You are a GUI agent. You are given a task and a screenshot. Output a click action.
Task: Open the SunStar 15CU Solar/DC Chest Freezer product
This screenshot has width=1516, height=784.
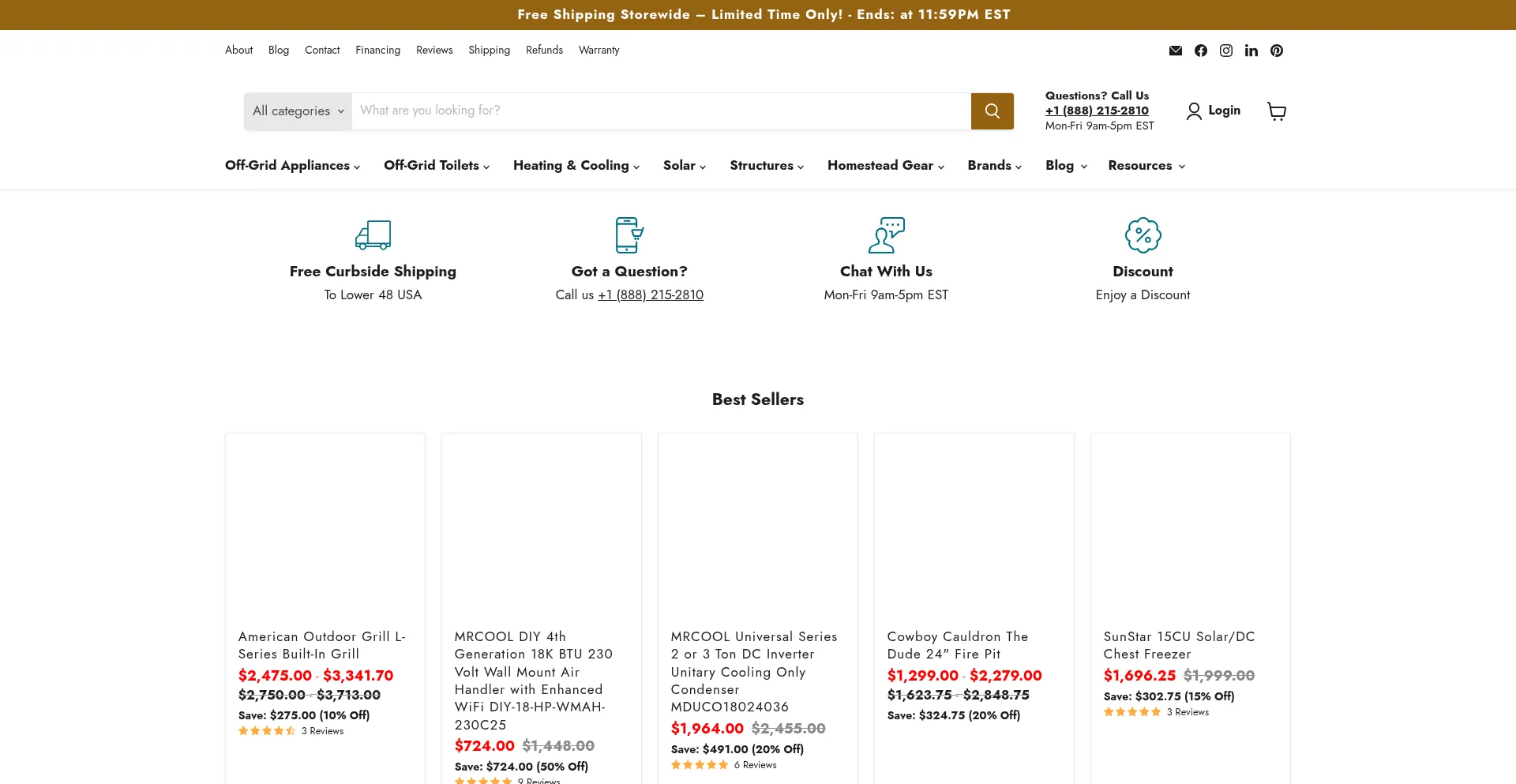1178,645
